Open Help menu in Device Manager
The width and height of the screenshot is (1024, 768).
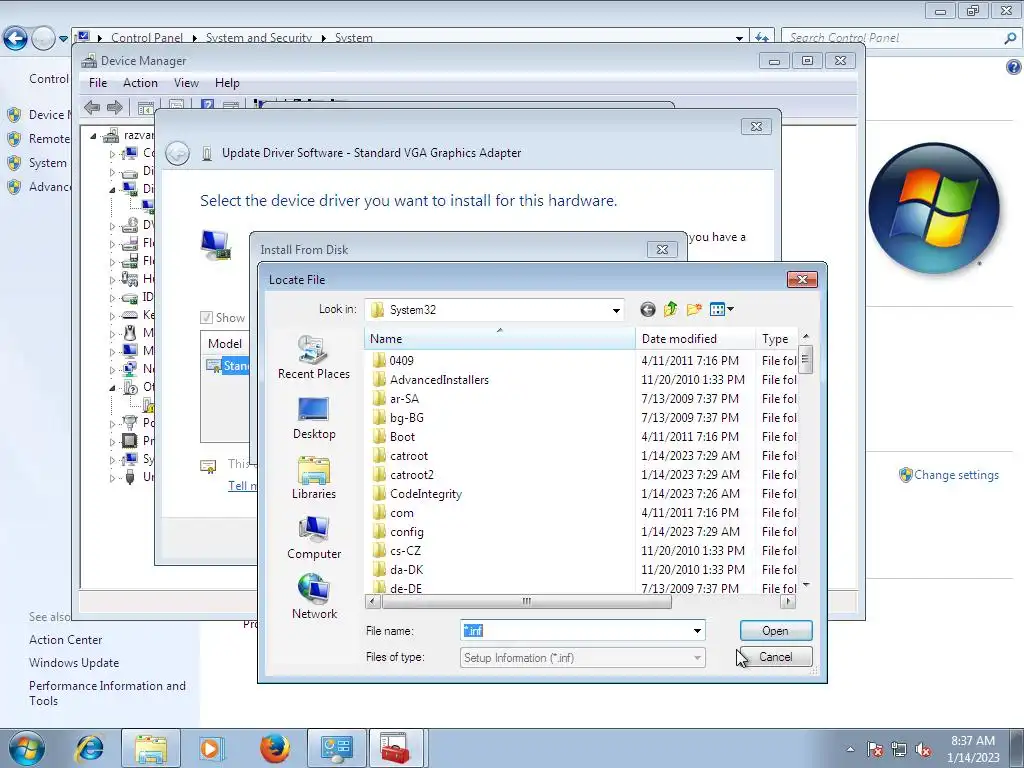pyautogui.click(x=227, y=83)
